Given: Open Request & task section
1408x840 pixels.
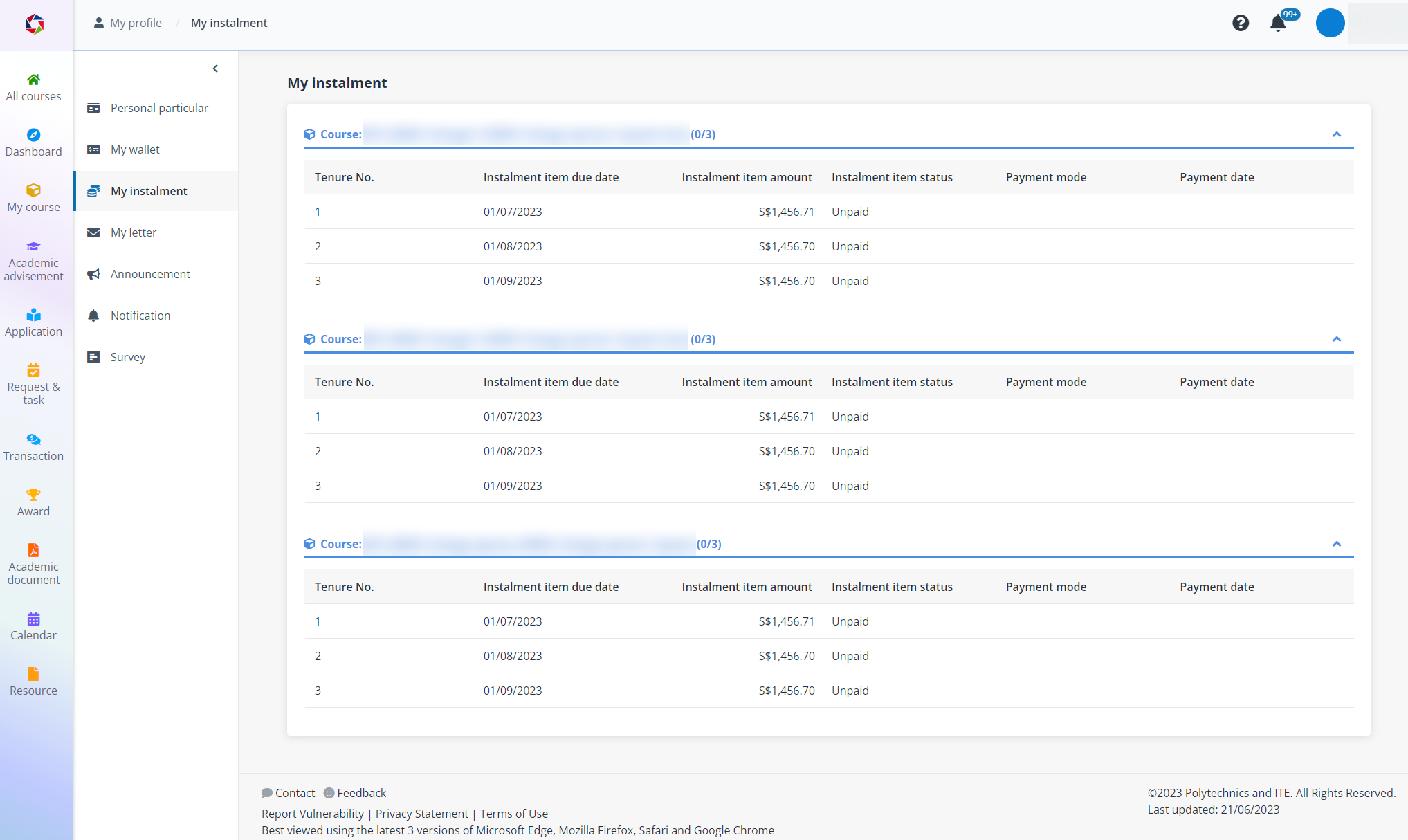Looking at the screenshot, I should (33, 385).
